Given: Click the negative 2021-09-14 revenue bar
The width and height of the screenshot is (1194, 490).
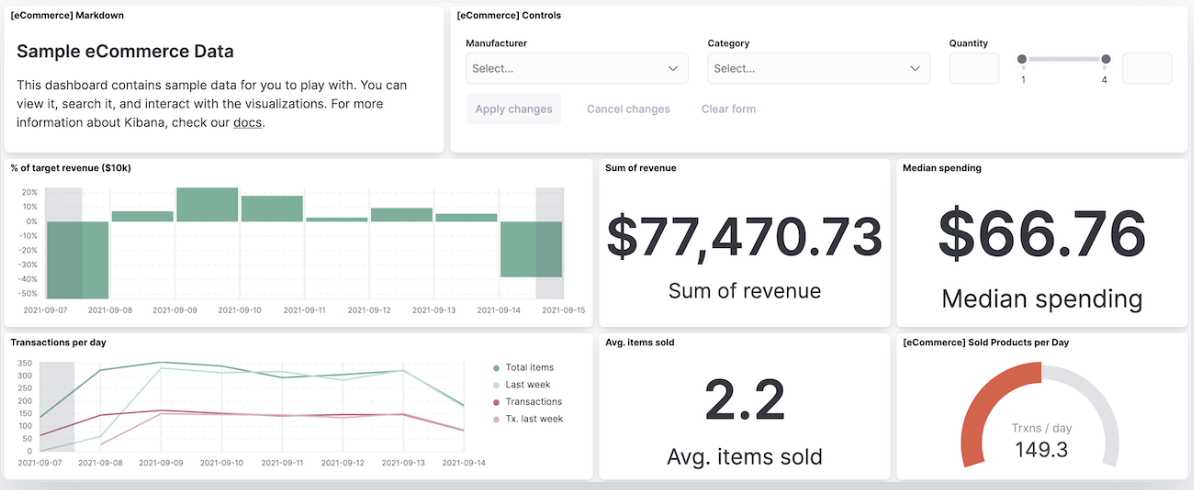Looking at the screenshot, I should pyautogui.click(x=531, y=249).
